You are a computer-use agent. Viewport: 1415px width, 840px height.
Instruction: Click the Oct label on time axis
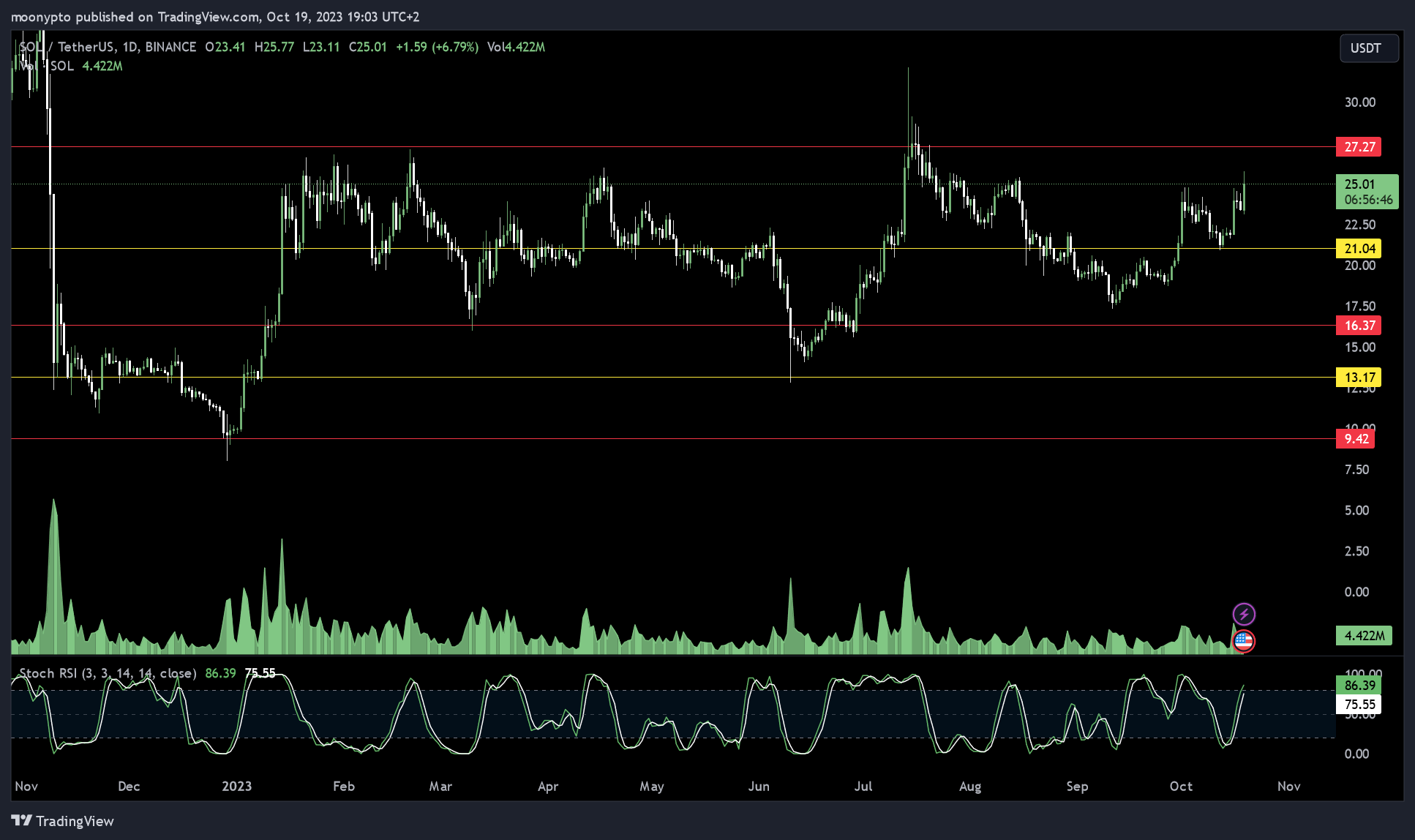coord(1181,787)
